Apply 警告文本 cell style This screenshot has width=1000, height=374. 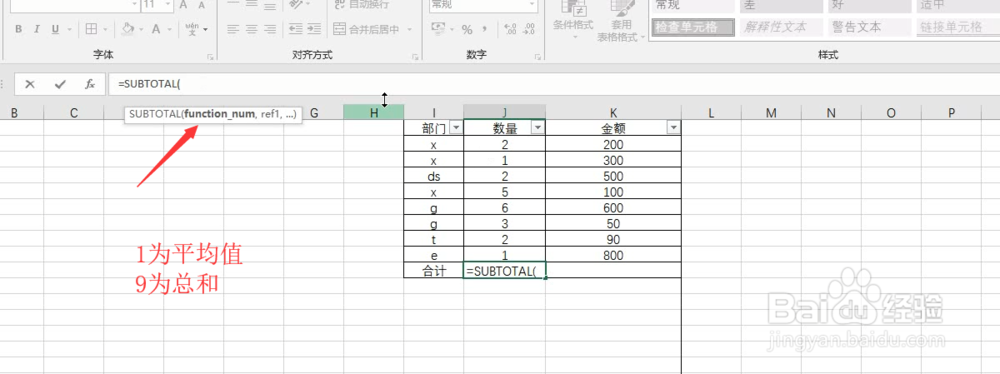[870, 27]
